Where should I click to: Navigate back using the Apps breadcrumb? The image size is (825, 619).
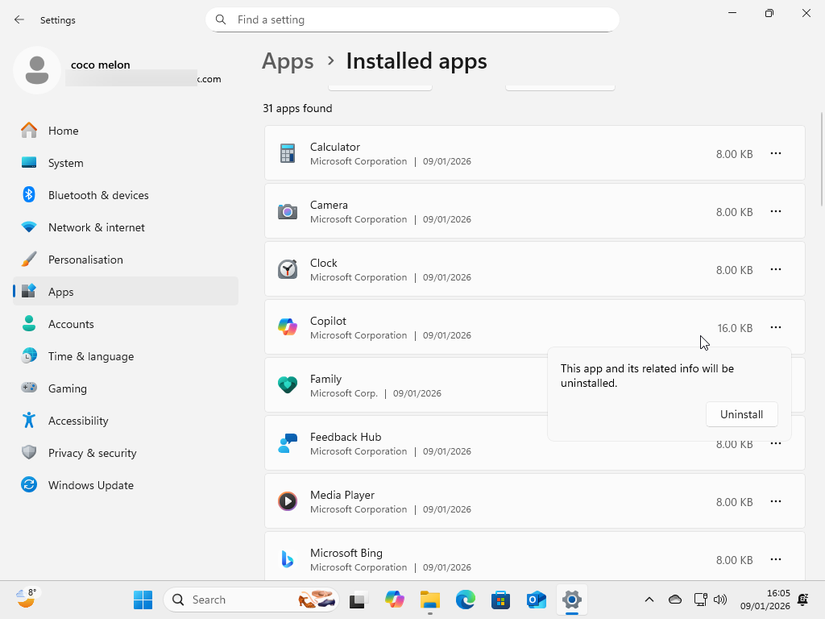(x=288, y=61)
